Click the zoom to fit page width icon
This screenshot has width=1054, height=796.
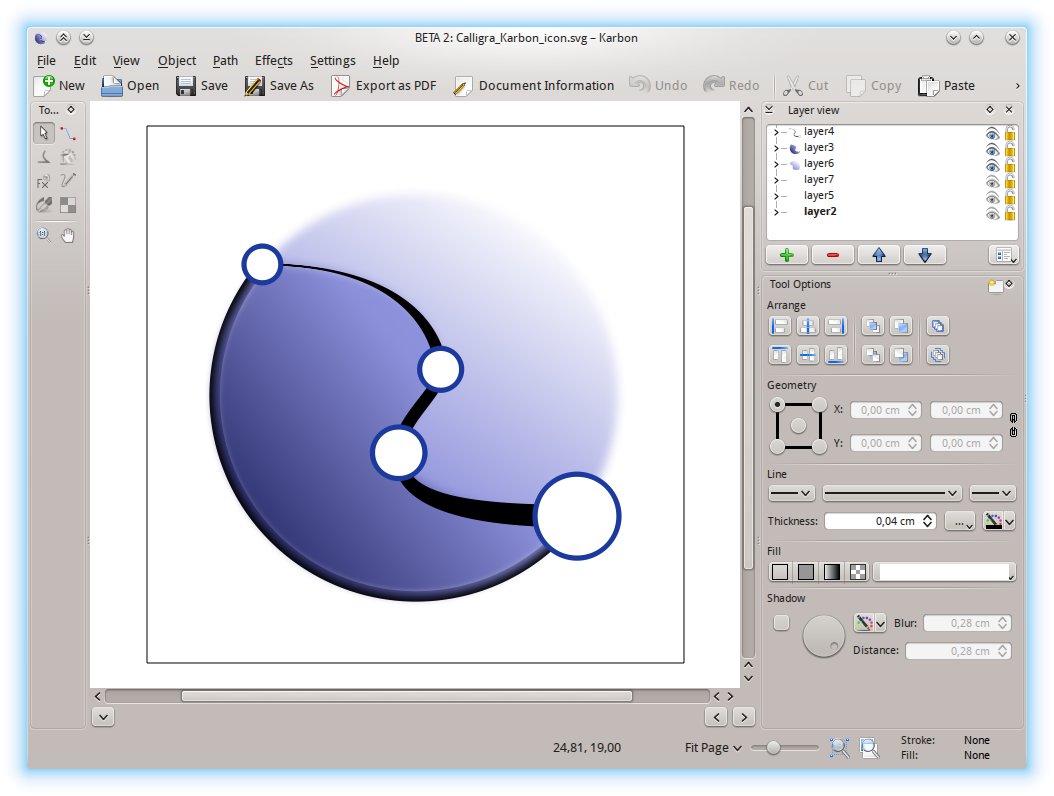[839, 748]
